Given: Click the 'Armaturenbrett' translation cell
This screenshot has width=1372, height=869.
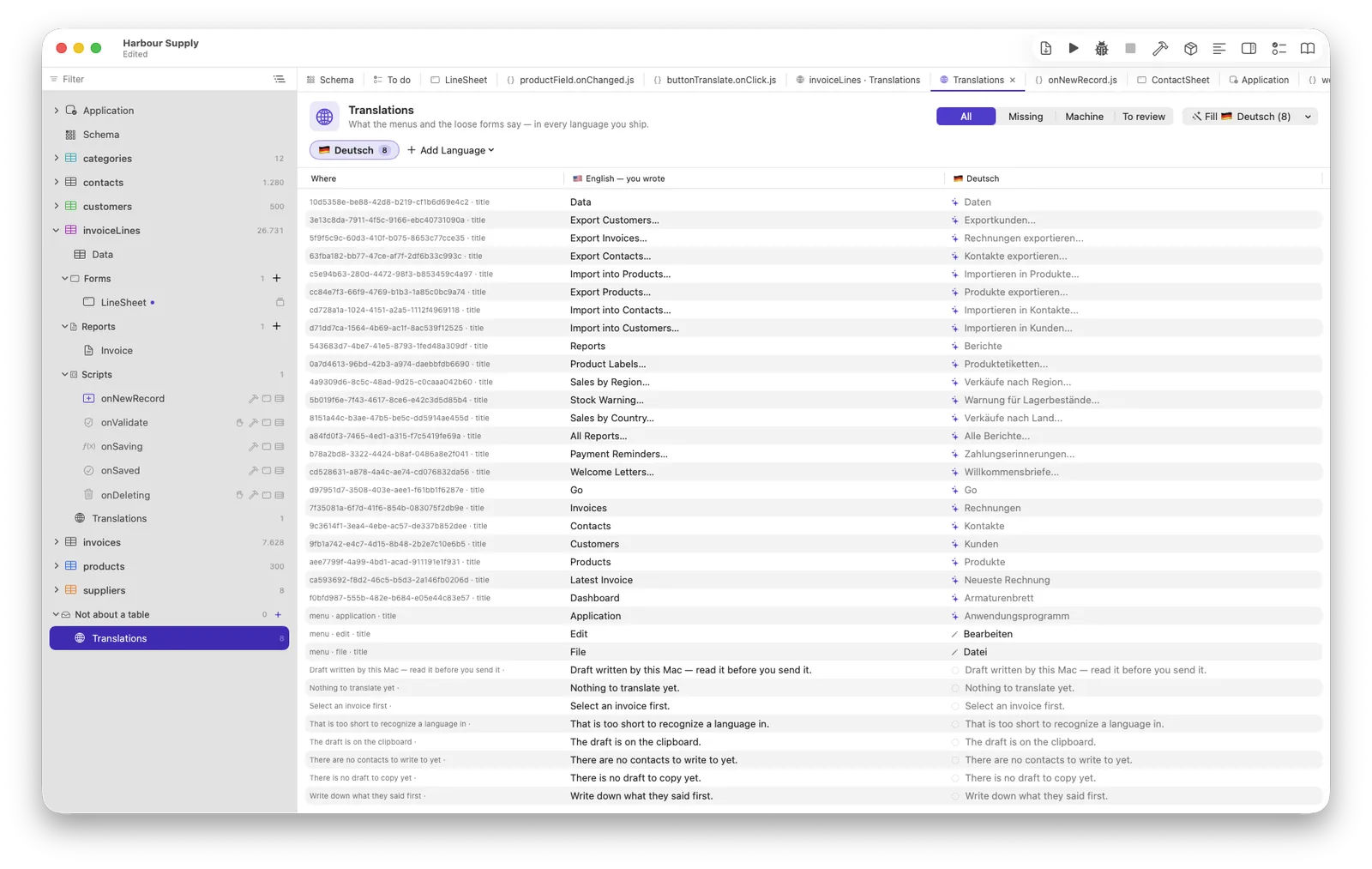Looking at the screenshot, I should pyautogui.click(x=999, y=598).
